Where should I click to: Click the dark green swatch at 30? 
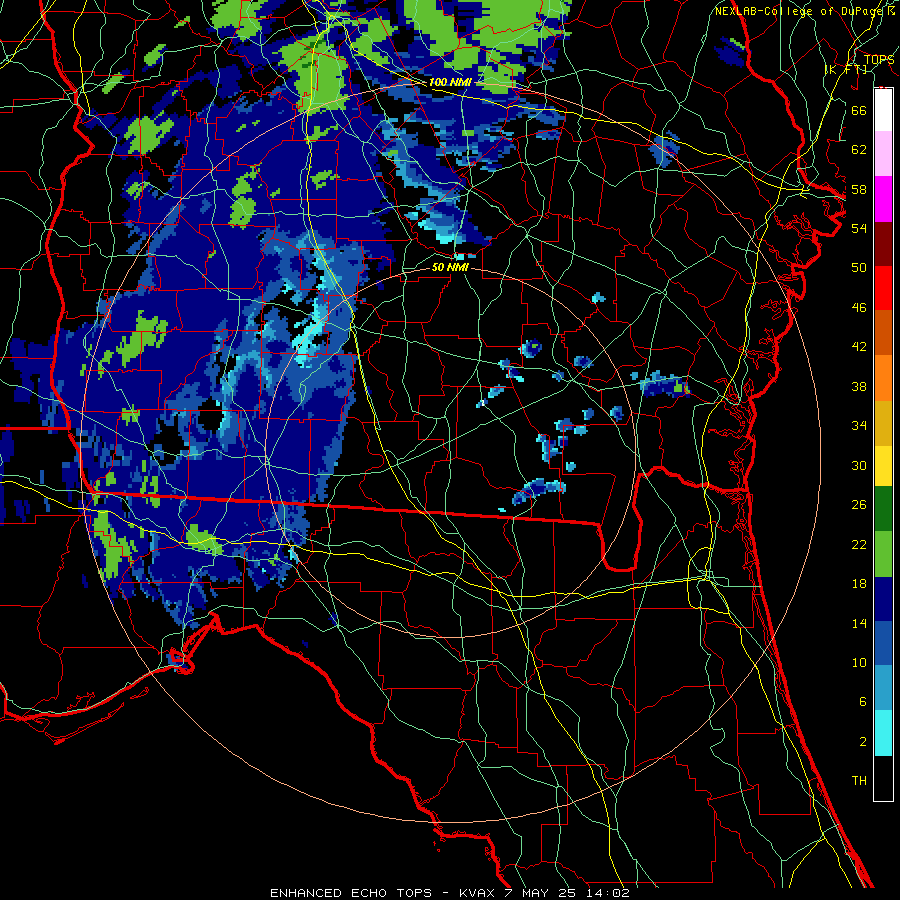[883, 509]
